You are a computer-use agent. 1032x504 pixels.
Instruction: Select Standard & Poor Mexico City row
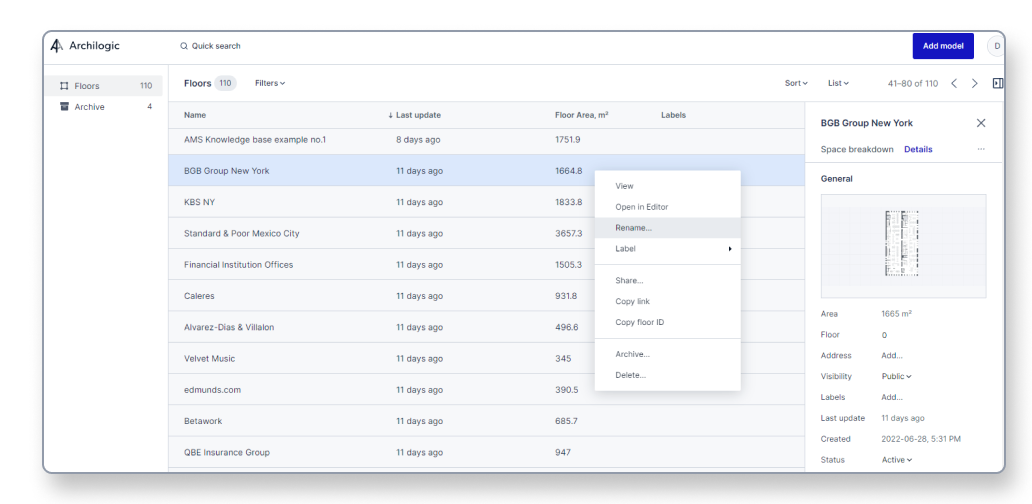pos(486,234)
